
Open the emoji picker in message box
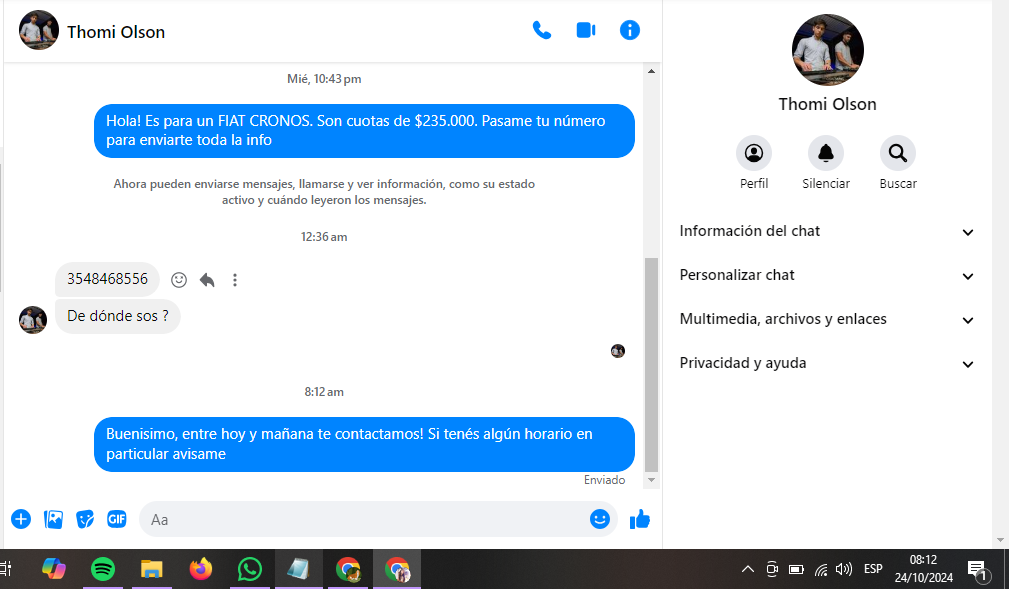[x=600, y=519]
